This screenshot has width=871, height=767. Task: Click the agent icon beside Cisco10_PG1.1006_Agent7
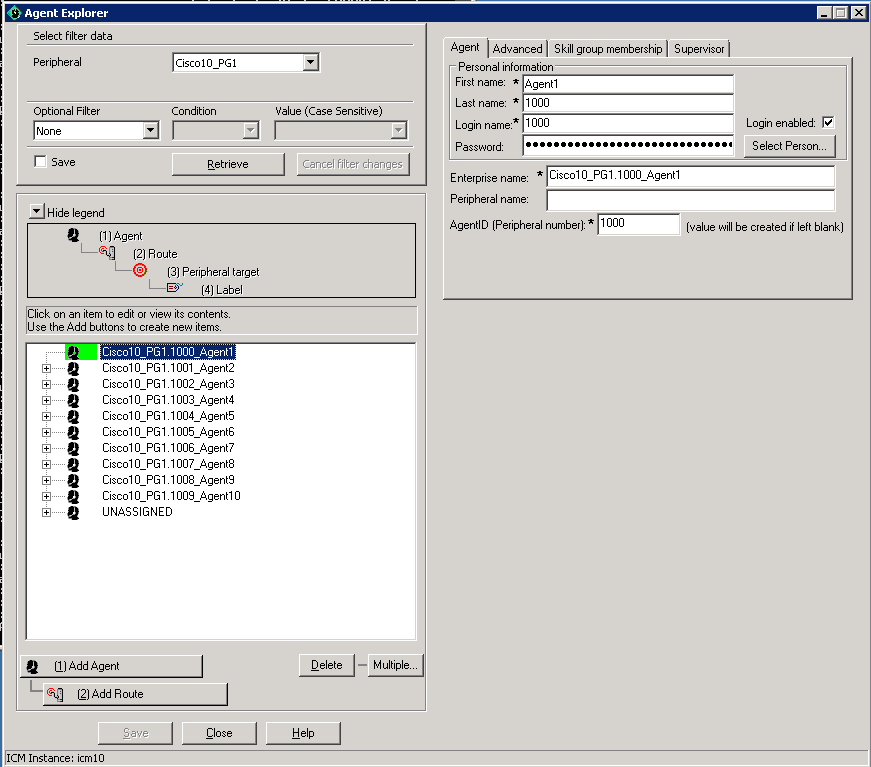click(x=73, y=448)
